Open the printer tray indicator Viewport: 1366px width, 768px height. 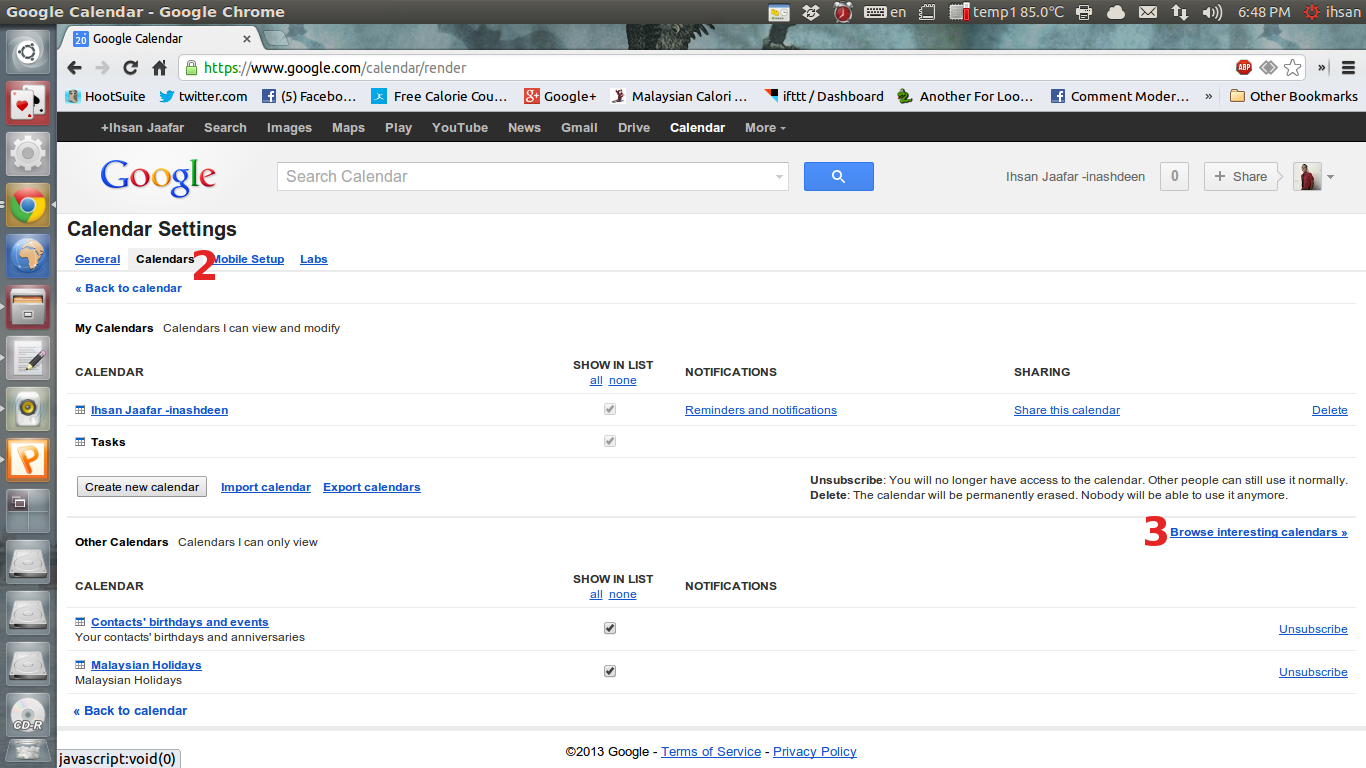[1084, 12]
